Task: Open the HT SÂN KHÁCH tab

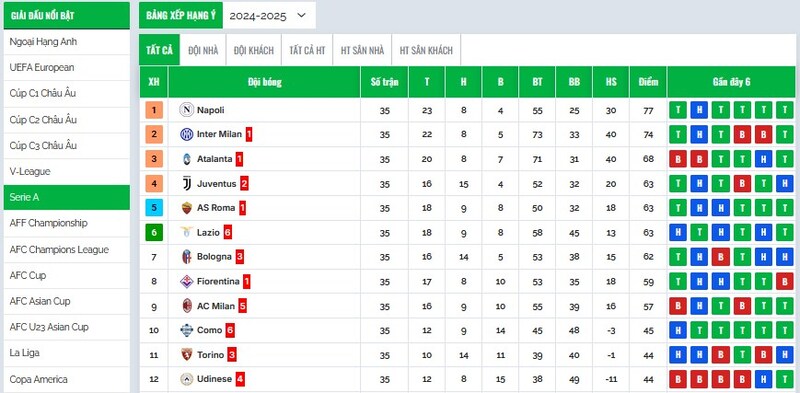Action: (x=426, y=50)
